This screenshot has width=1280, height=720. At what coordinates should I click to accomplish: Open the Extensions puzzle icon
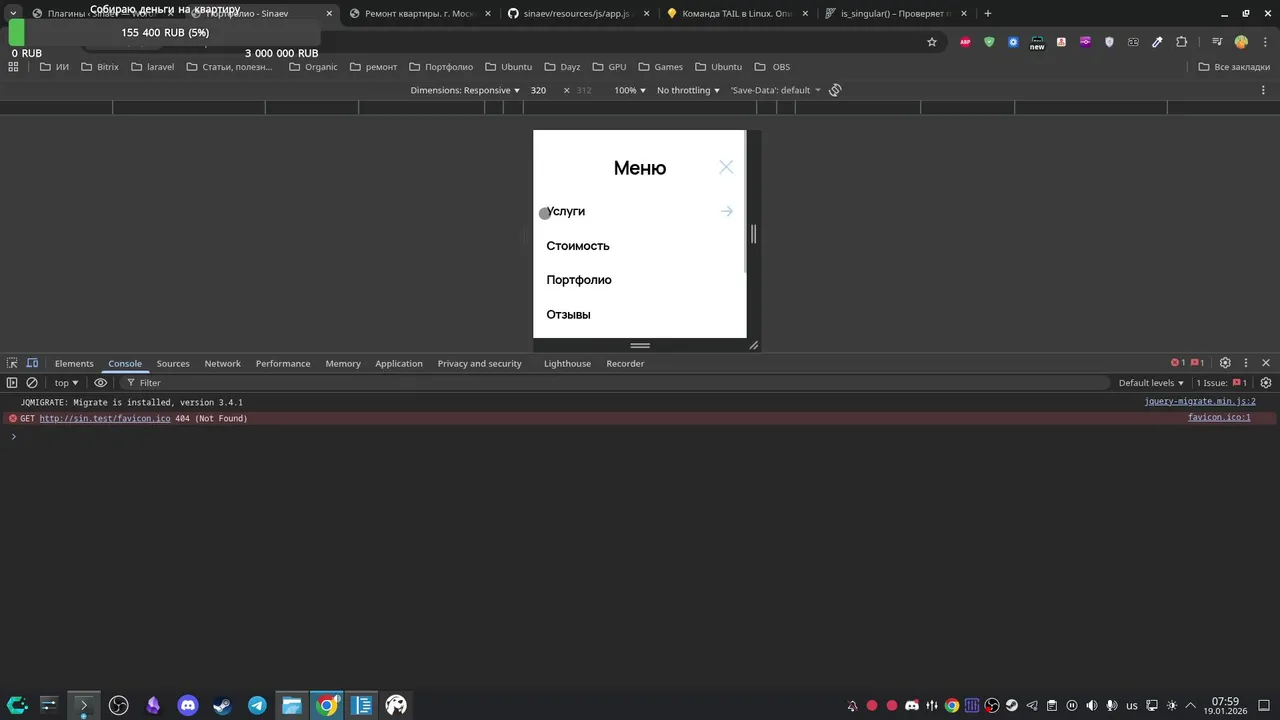pos(1181,42)
